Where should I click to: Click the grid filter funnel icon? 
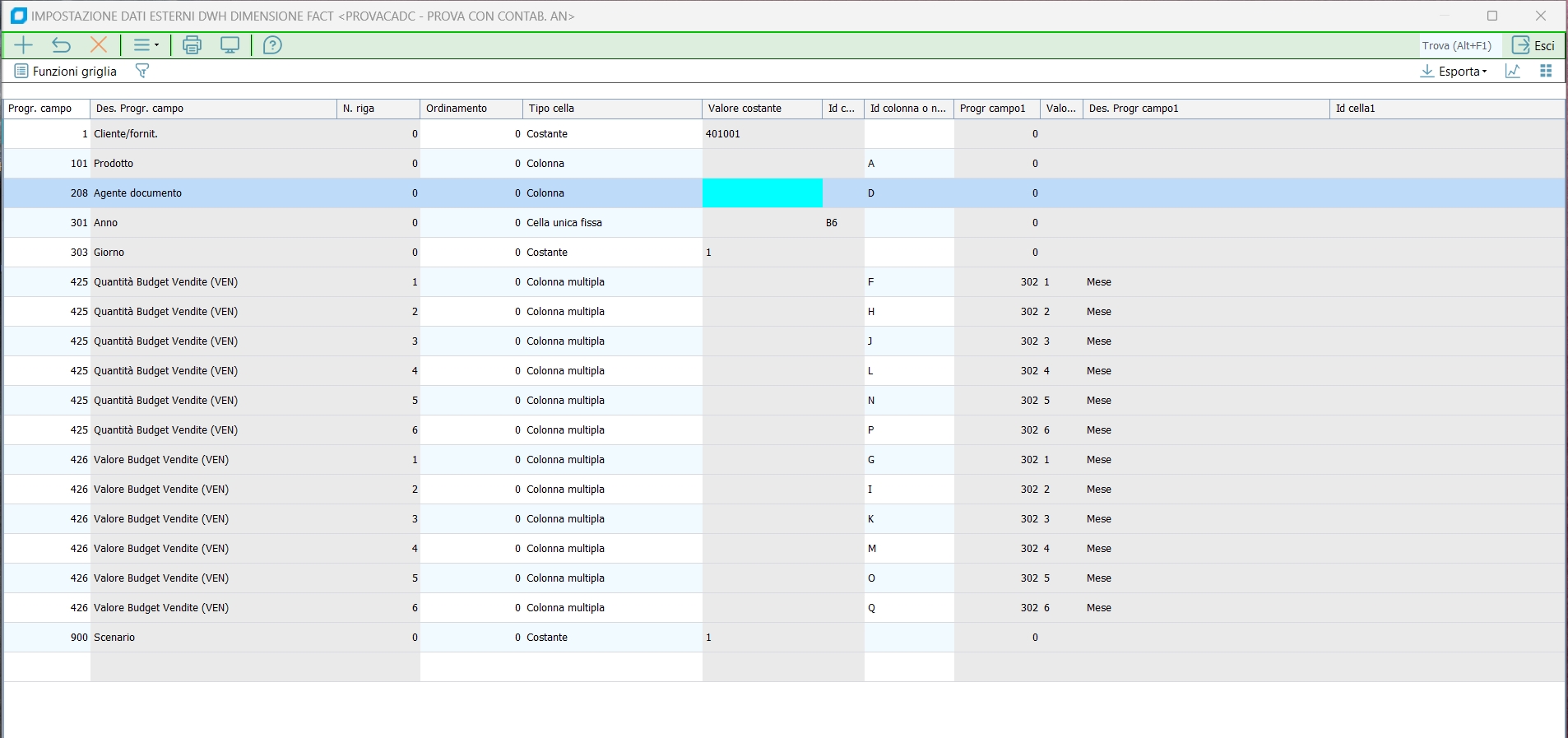point(141,72)
